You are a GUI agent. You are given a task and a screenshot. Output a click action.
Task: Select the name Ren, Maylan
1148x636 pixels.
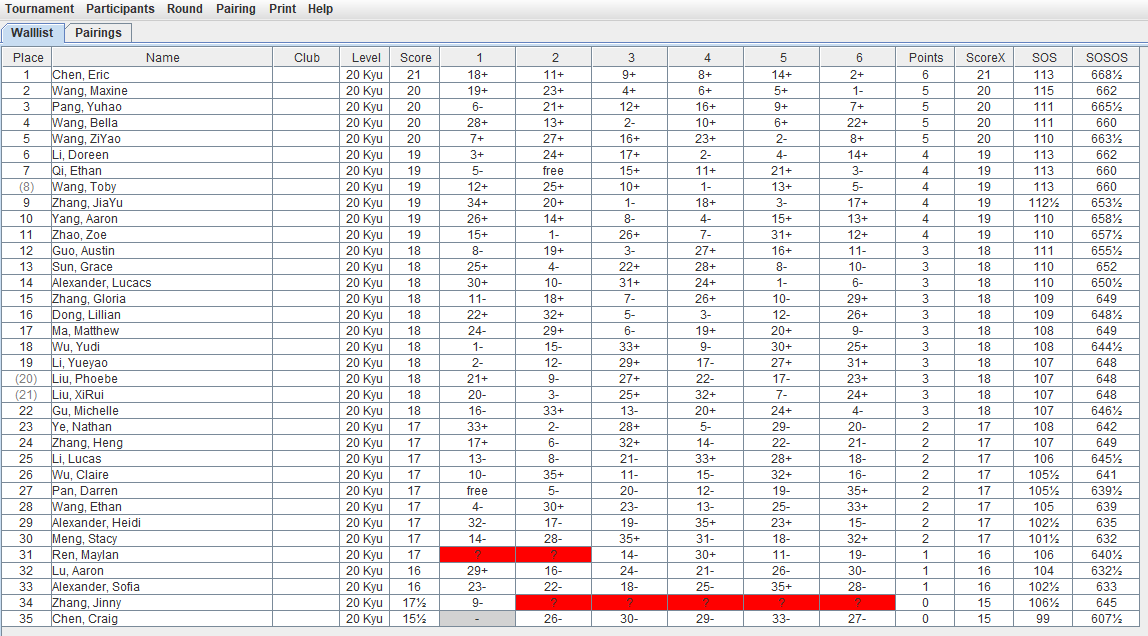[x=86, y=555]
